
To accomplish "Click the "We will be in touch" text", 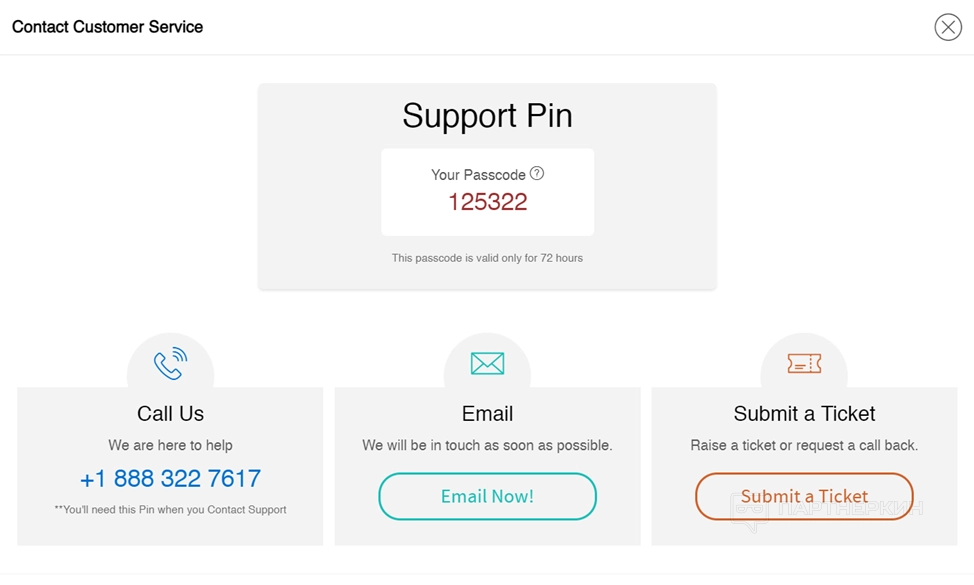I will click(x=487, y=445).
